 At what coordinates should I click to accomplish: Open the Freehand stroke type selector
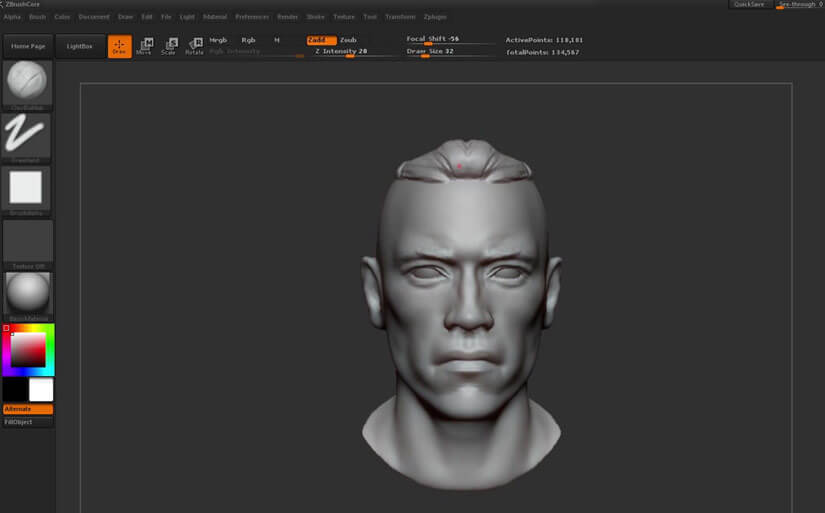[26, 135]
